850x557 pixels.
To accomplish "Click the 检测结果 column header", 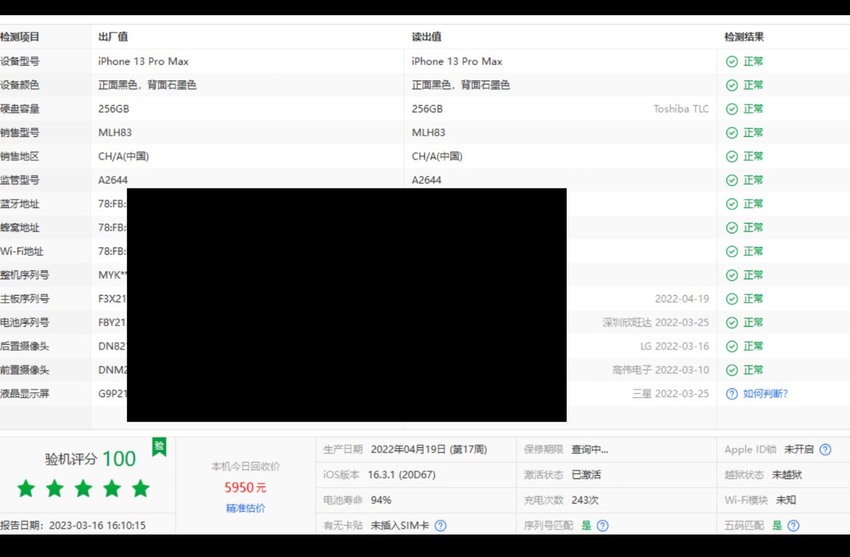I will tap(744, 37).
